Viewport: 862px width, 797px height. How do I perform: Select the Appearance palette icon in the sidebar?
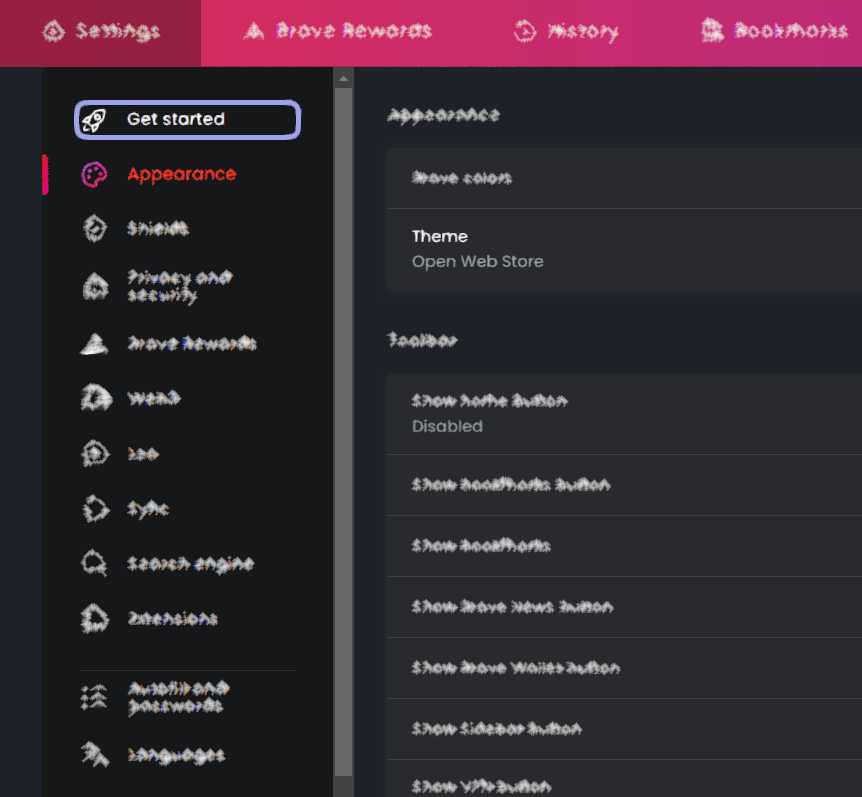94,175
